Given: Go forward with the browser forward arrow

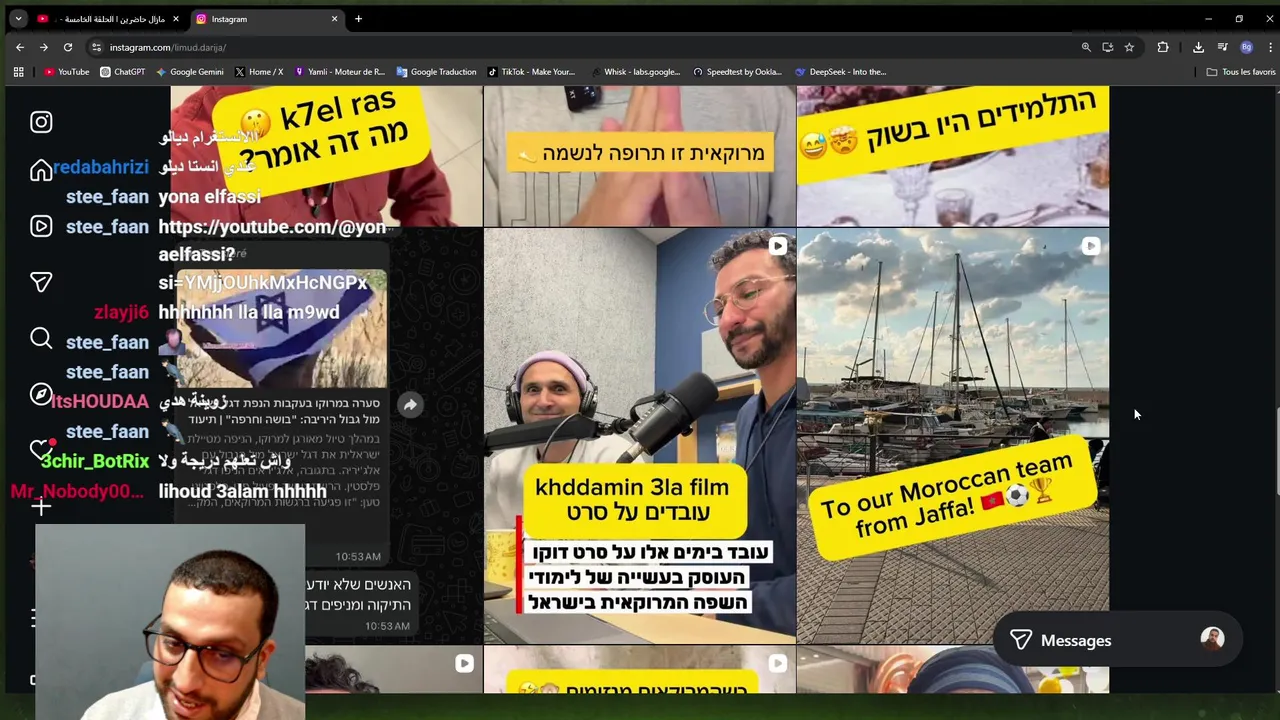Looking at the screenshot, I should 44,47.
